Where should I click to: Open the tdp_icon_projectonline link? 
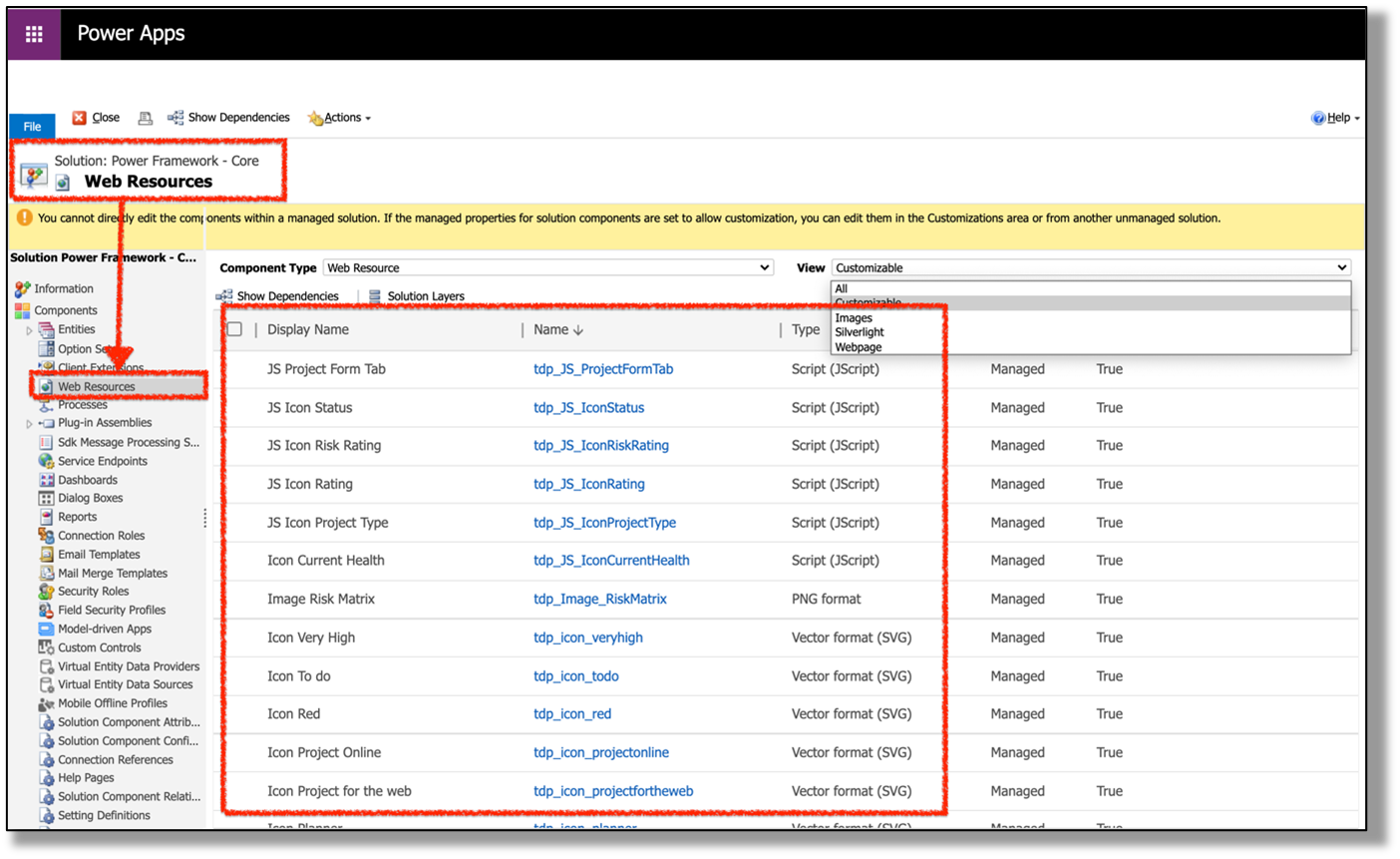click(x=601, y=753)
